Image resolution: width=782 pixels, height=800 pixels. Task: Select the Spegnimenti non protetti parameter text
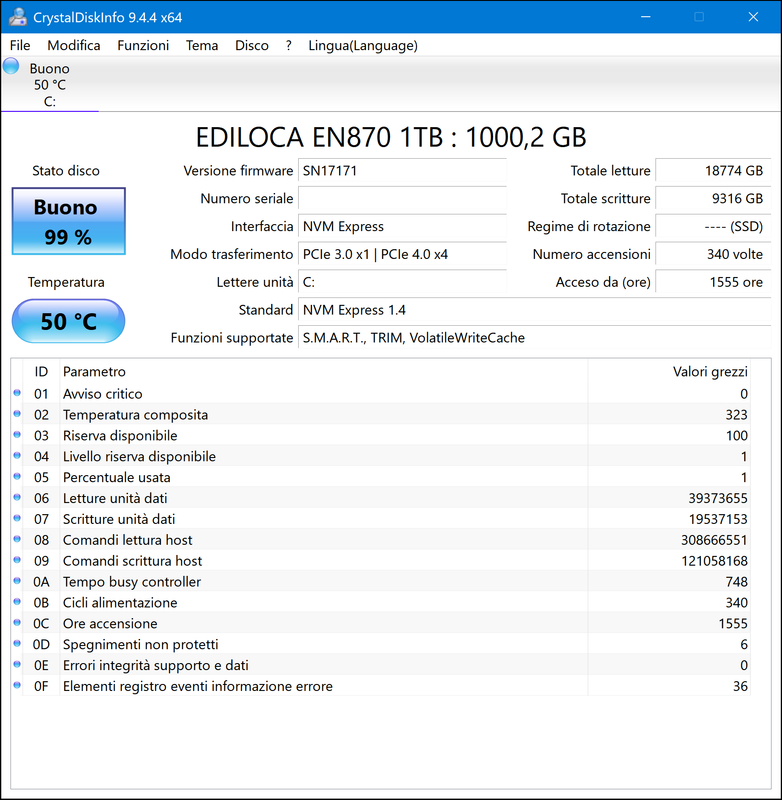click(x=140, y=645)
